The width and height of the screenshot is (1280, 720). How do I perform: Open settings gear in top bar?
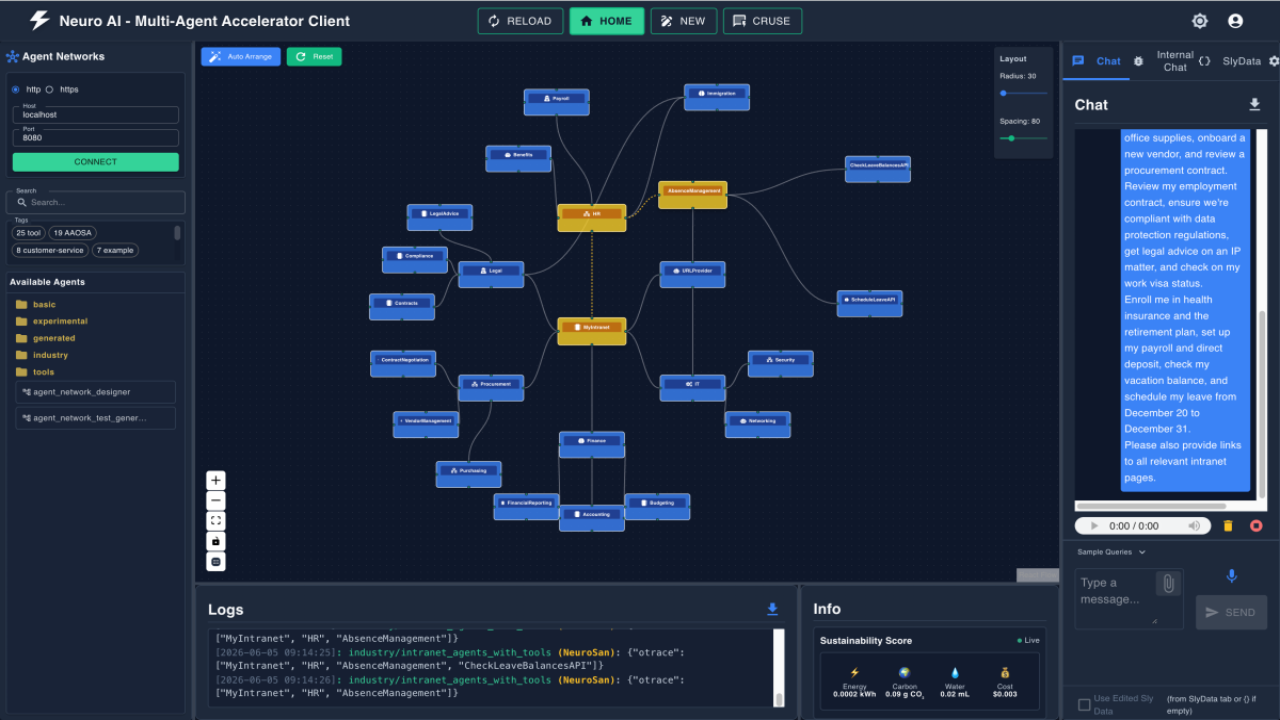tap(1200, 21)
